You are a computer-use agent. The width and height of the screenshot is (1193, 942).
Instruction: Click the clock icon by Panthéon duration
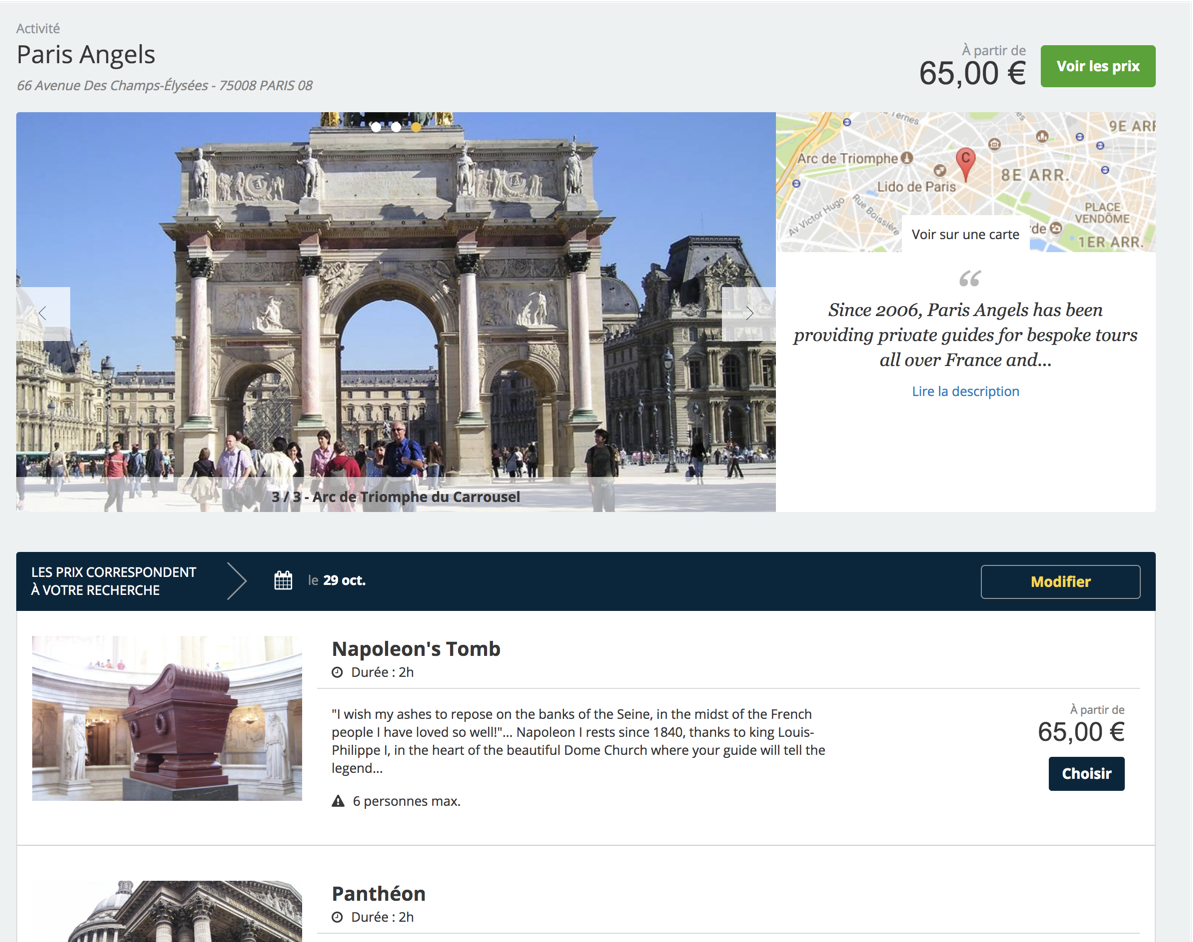pos(337,918)
